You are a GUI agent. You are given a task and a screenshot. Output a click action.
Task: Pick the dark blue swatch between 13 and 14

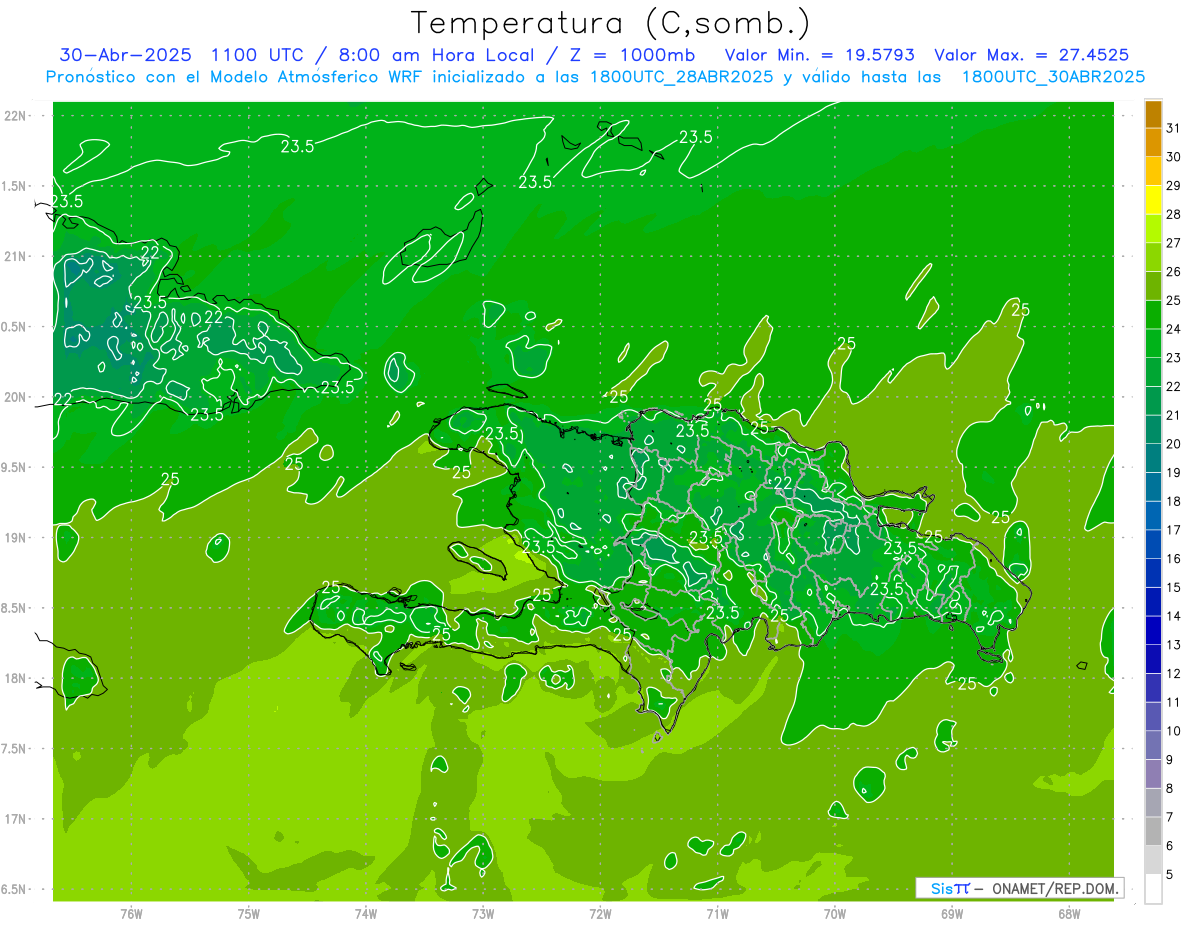tap(1153, 631)
